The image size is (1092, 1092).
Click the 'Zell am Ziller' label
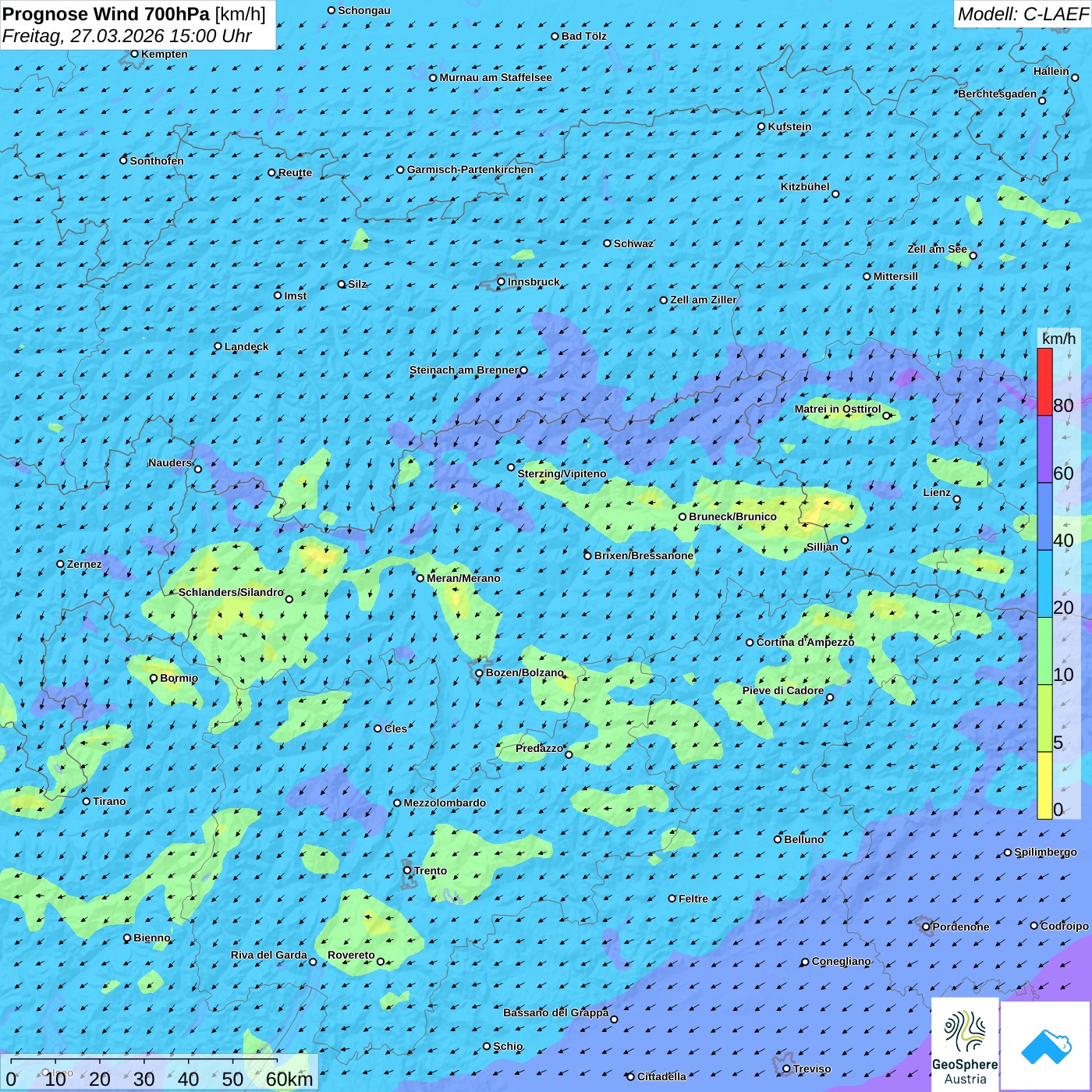704,300
